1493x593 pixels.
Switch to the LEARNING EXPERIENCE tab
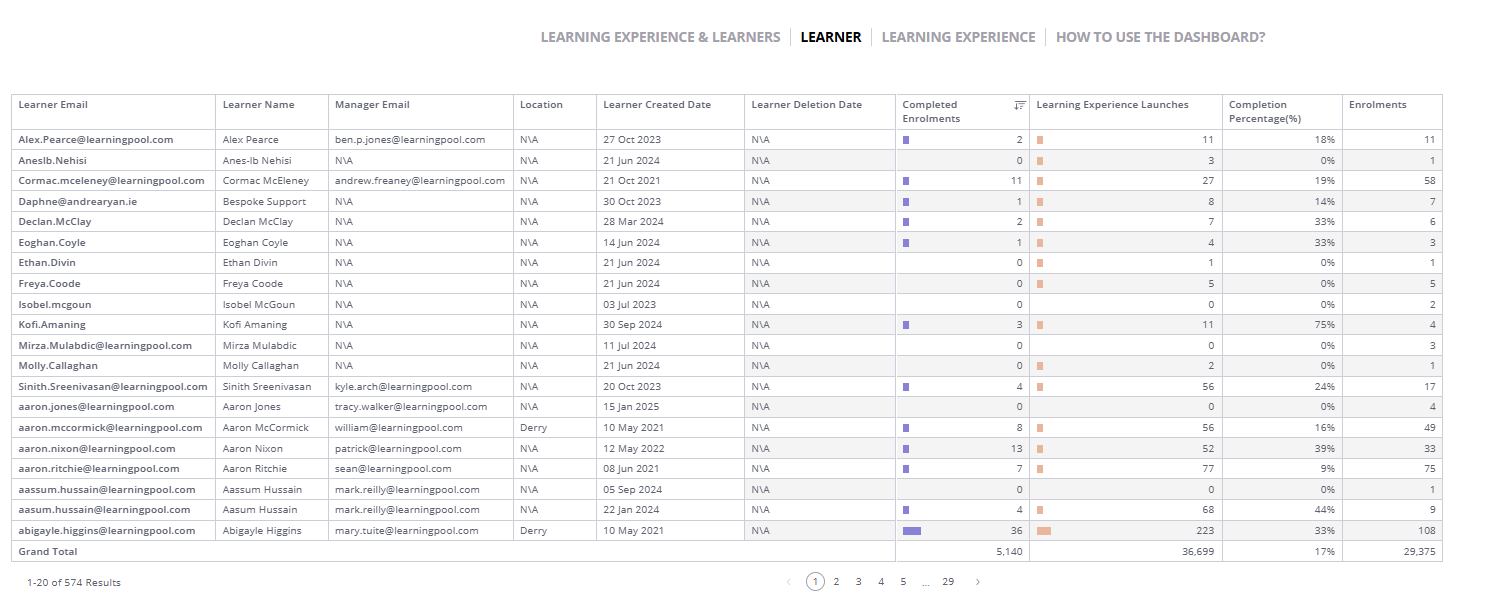coord(958,36)
